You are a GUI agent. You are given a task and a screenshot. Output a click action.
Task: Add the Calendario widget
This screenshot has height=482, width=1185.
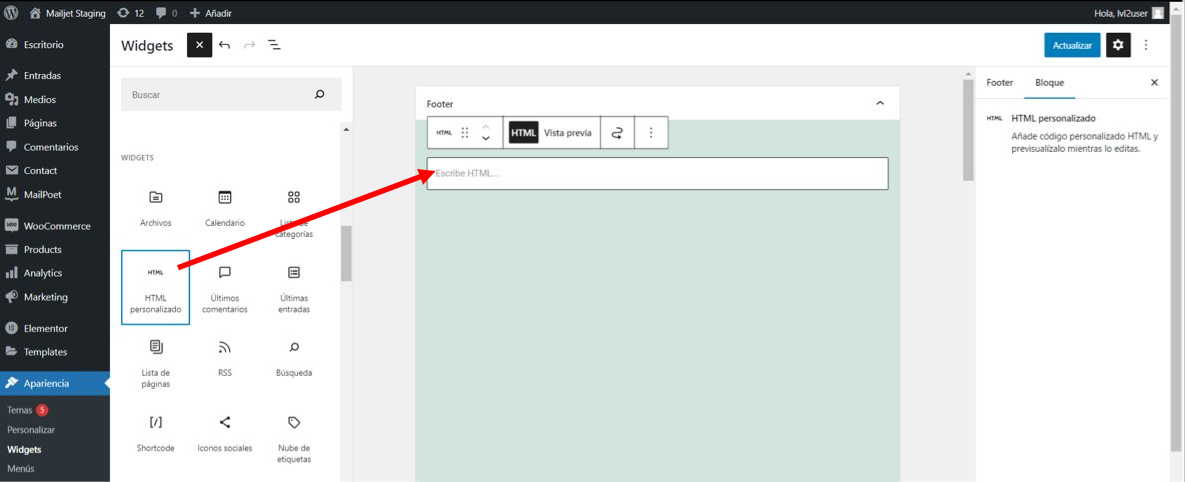(224, 209)
